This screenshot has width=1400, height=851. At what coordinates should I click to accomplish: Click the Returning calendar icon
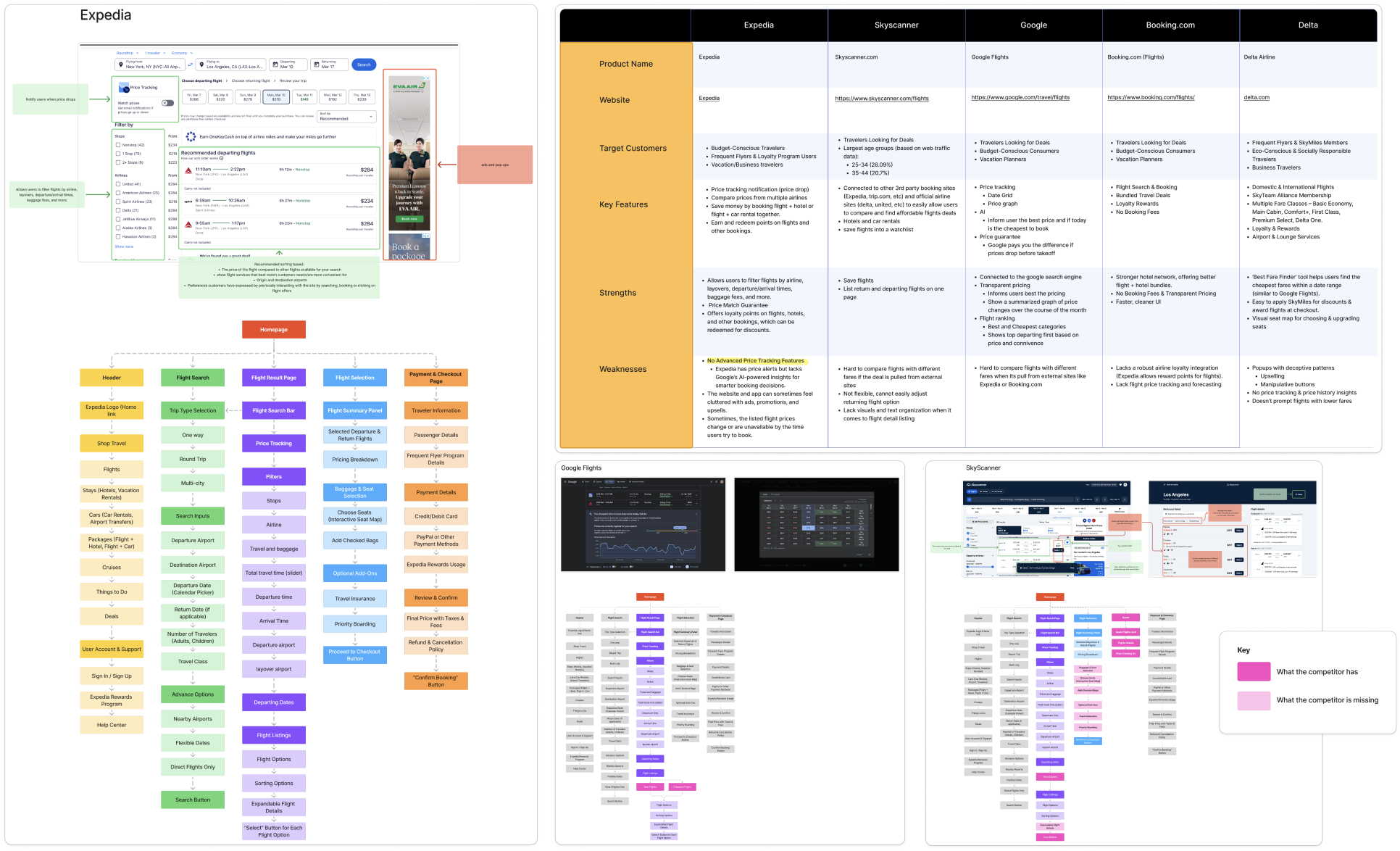point(317,65)
